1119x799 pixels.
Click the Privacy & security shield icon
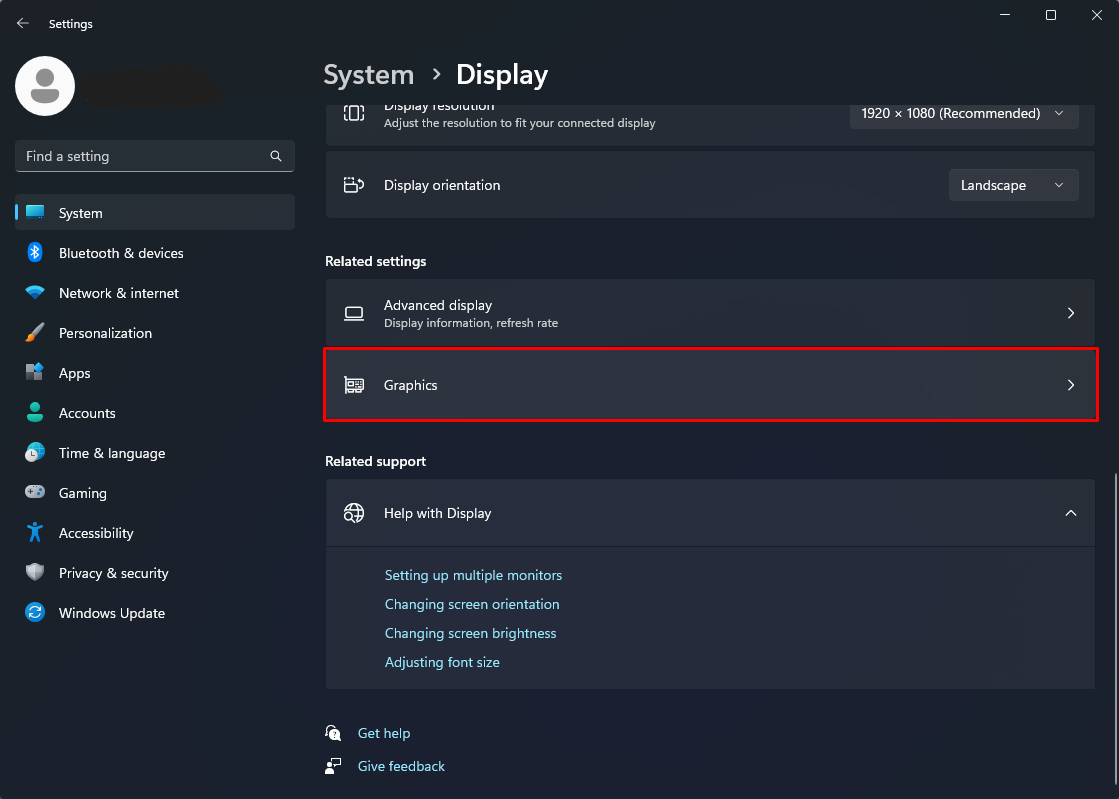[35, 573]
